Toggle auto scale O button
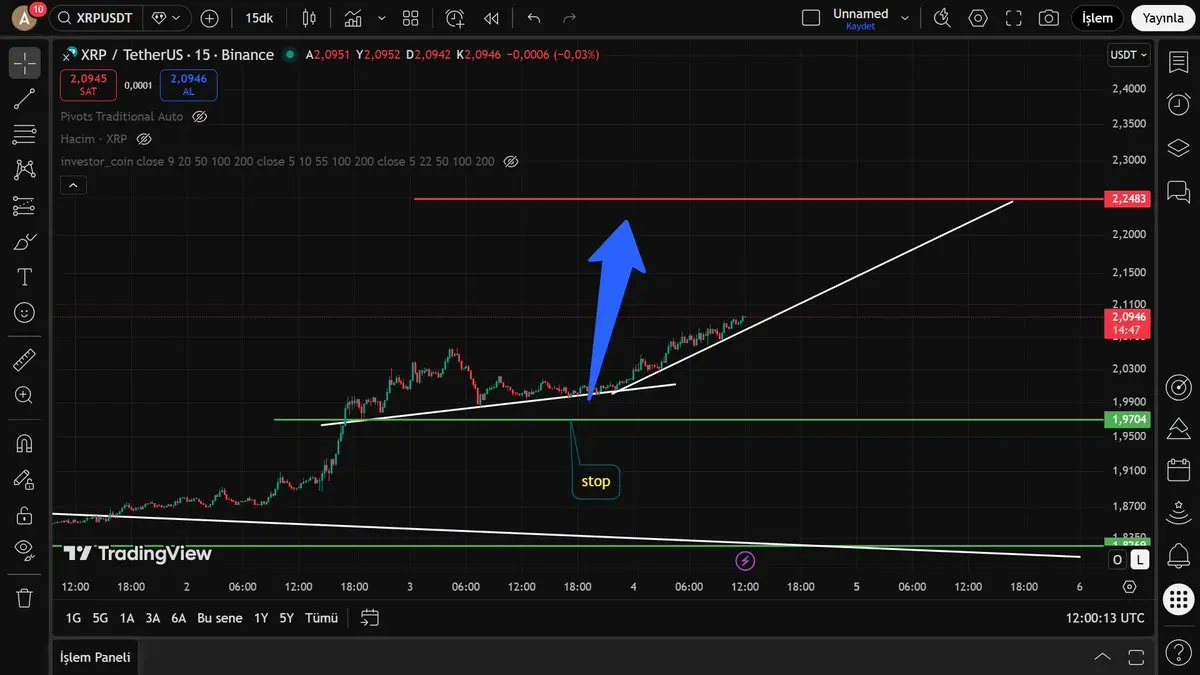The image size is (1200, 675). tap(1118, 560)
